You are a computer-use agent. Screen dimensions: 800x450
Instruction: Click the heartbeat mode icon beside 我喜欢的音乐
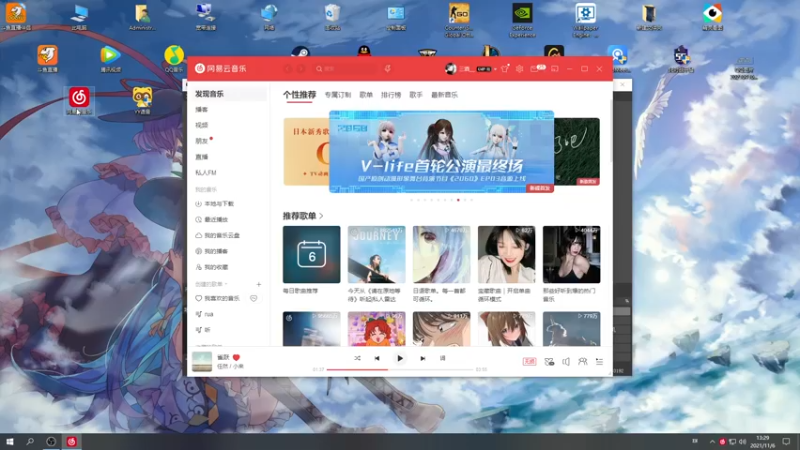254,298
